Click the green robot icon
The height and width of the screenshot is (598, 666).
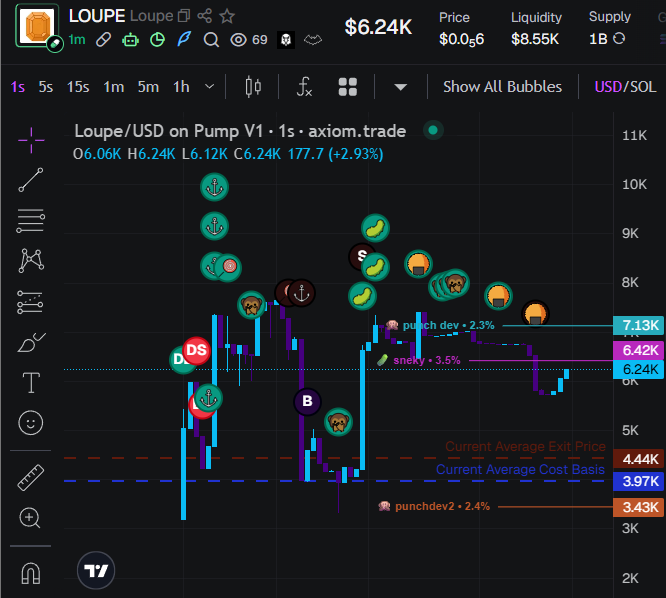pyautogui.click(x=130, y=40)
